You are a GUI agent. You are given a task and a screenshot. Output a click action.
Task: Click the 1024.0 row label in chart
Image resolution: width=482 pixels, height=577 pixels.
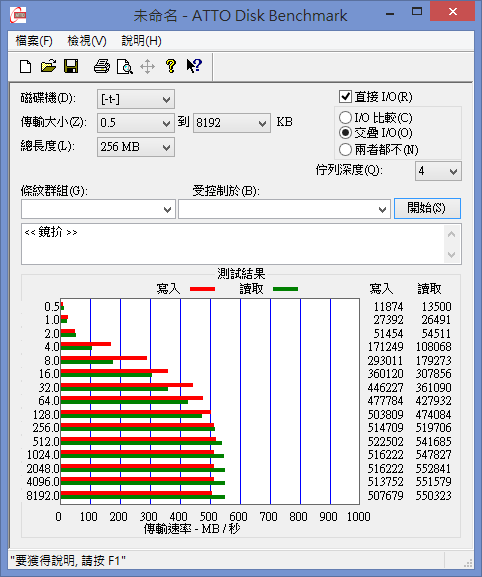pos(43,455)
